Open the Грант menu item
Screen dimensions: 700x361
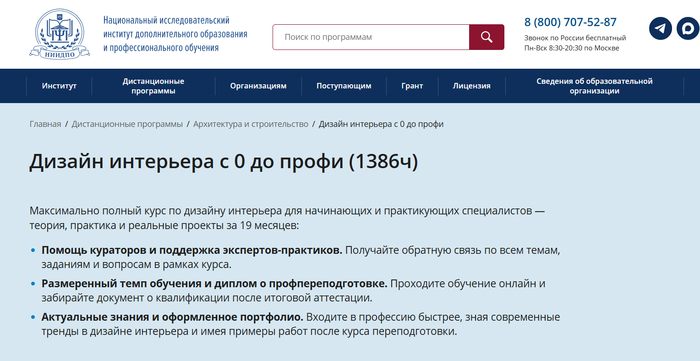(412, 86)
